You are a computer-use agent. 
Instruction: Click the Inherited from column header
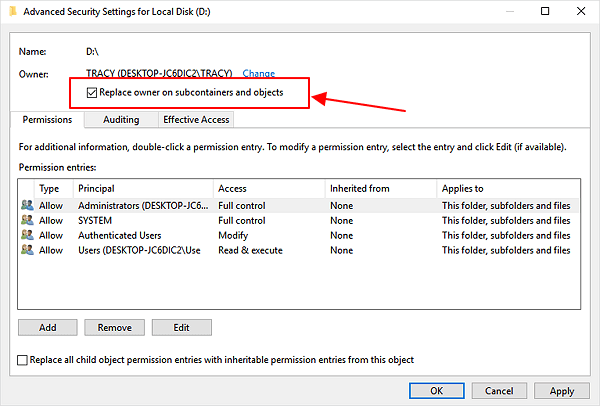point(380,188)
